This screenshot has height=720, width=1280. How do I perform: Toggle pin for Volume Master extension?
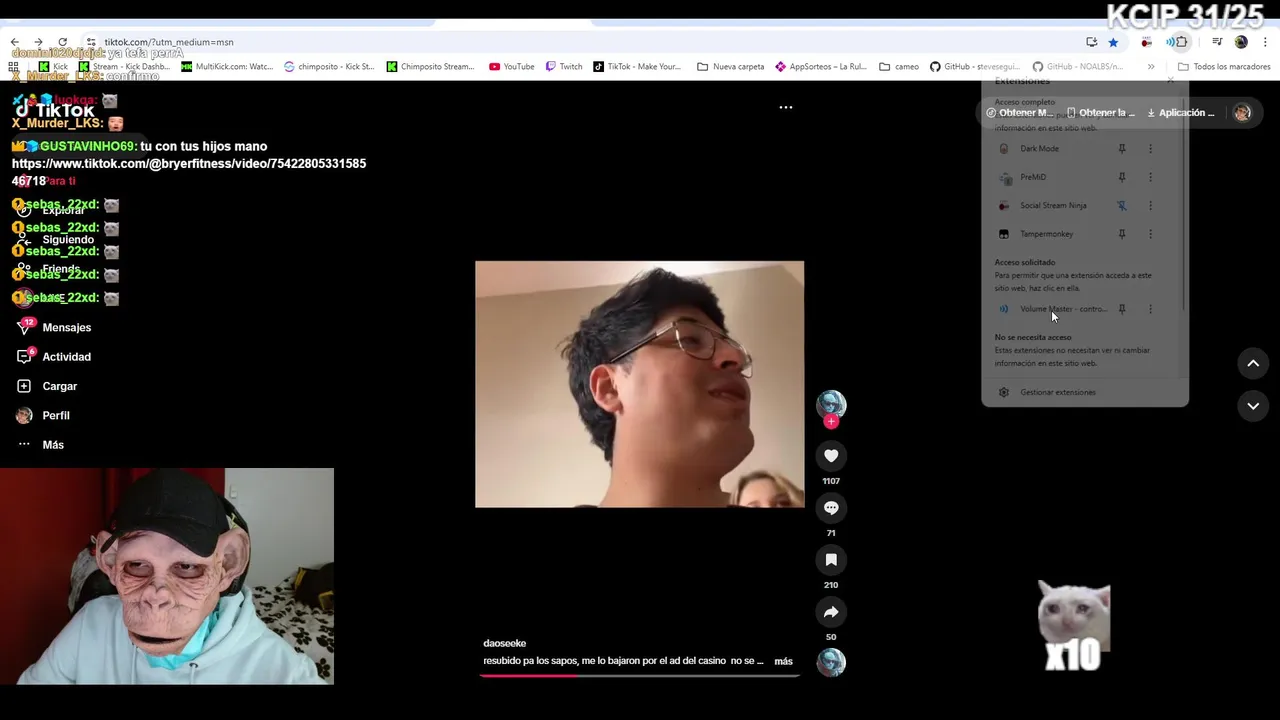coord(1122,309)
